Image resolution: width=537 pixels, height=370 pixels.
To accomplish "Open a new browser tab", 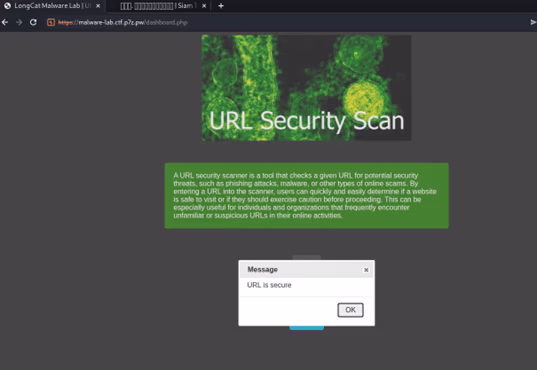I will click(221, 6).
